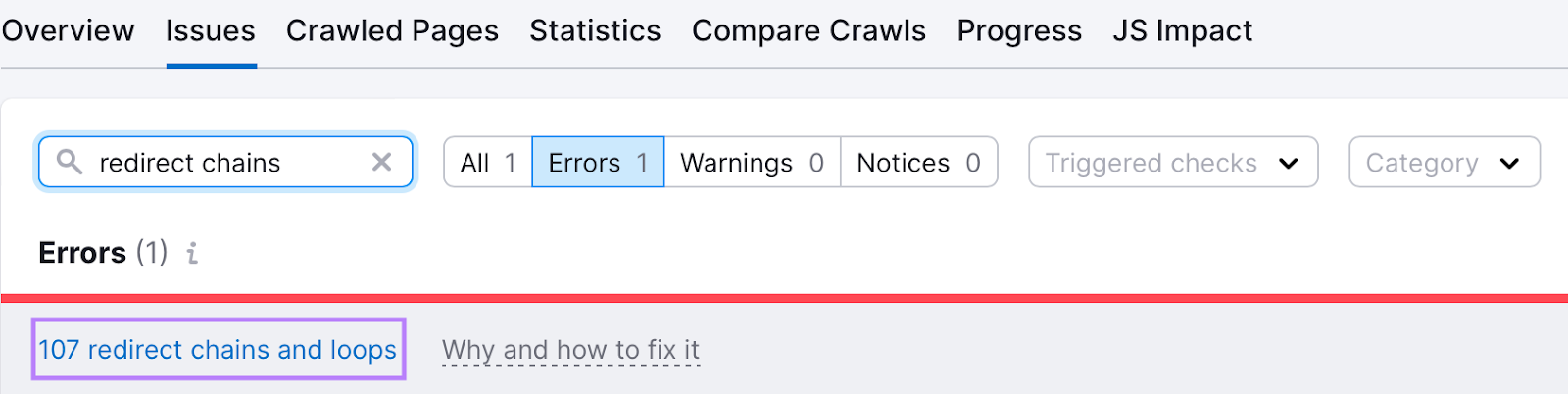Expand the Triggered checks dropdown arrow
The image size is (1568, 394).
1288,163
